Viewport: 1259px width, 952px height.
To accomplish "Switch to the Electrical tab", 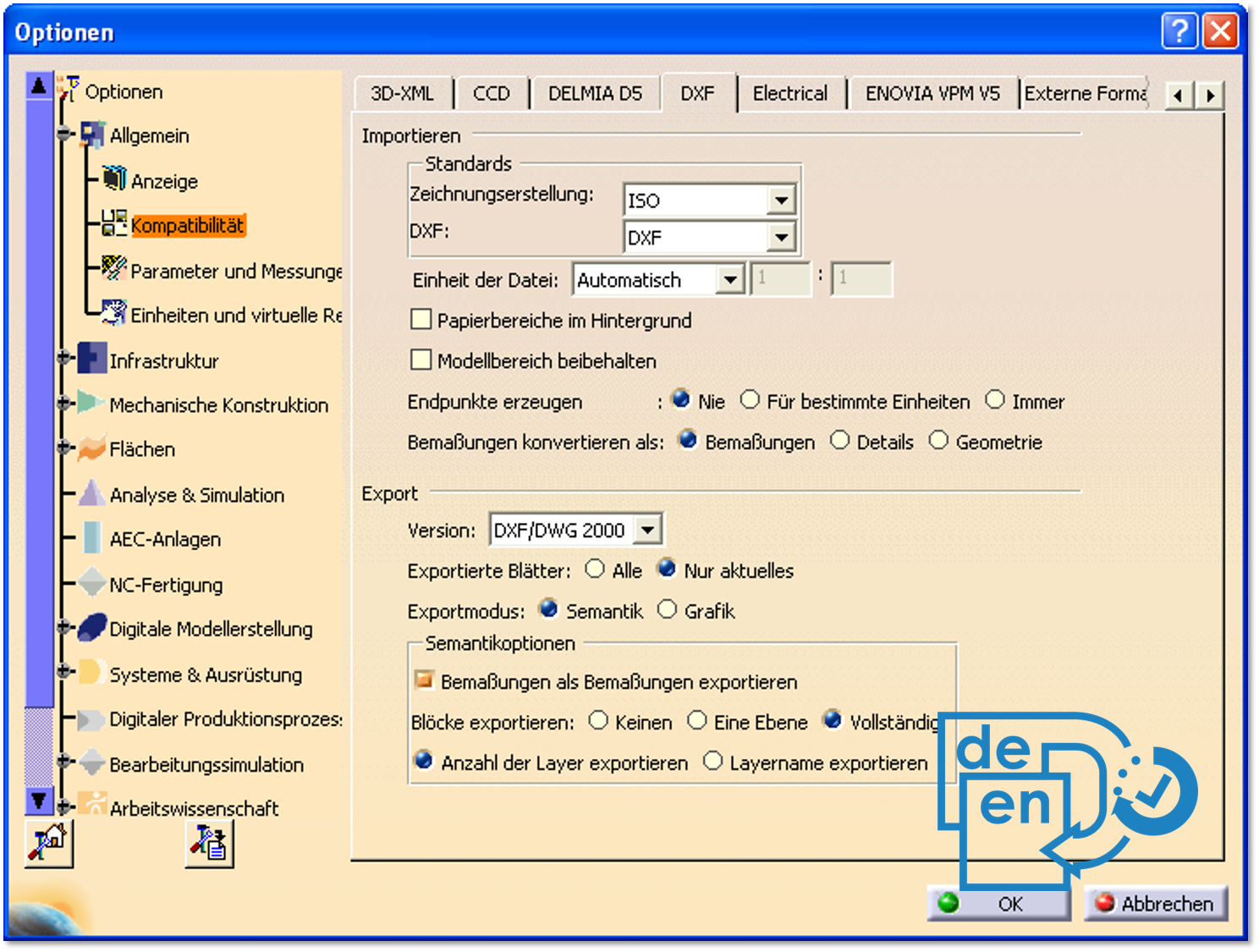I will [x=789, y=93].
